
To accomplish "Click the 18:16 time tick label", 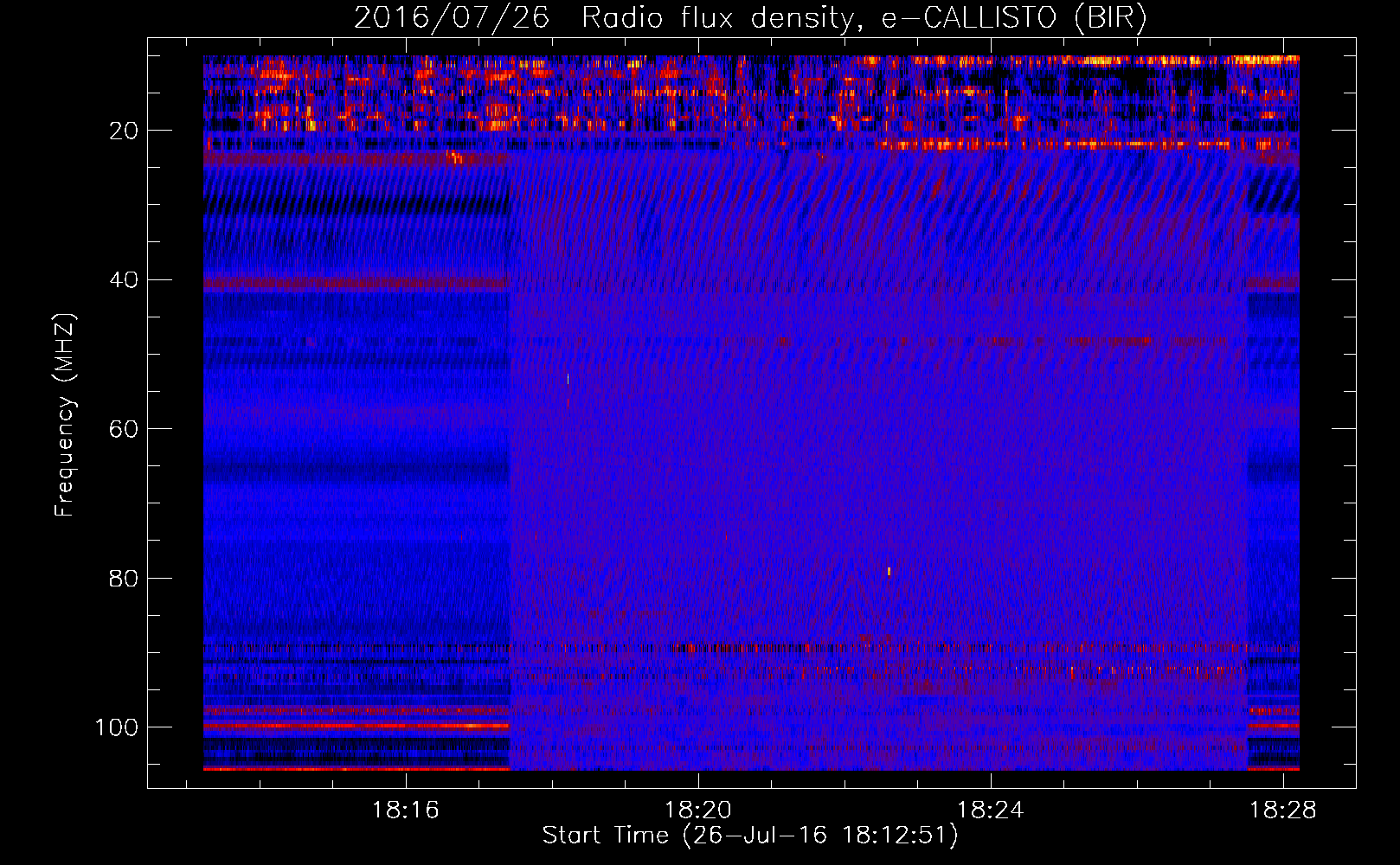I will click(x=406, y=811).
